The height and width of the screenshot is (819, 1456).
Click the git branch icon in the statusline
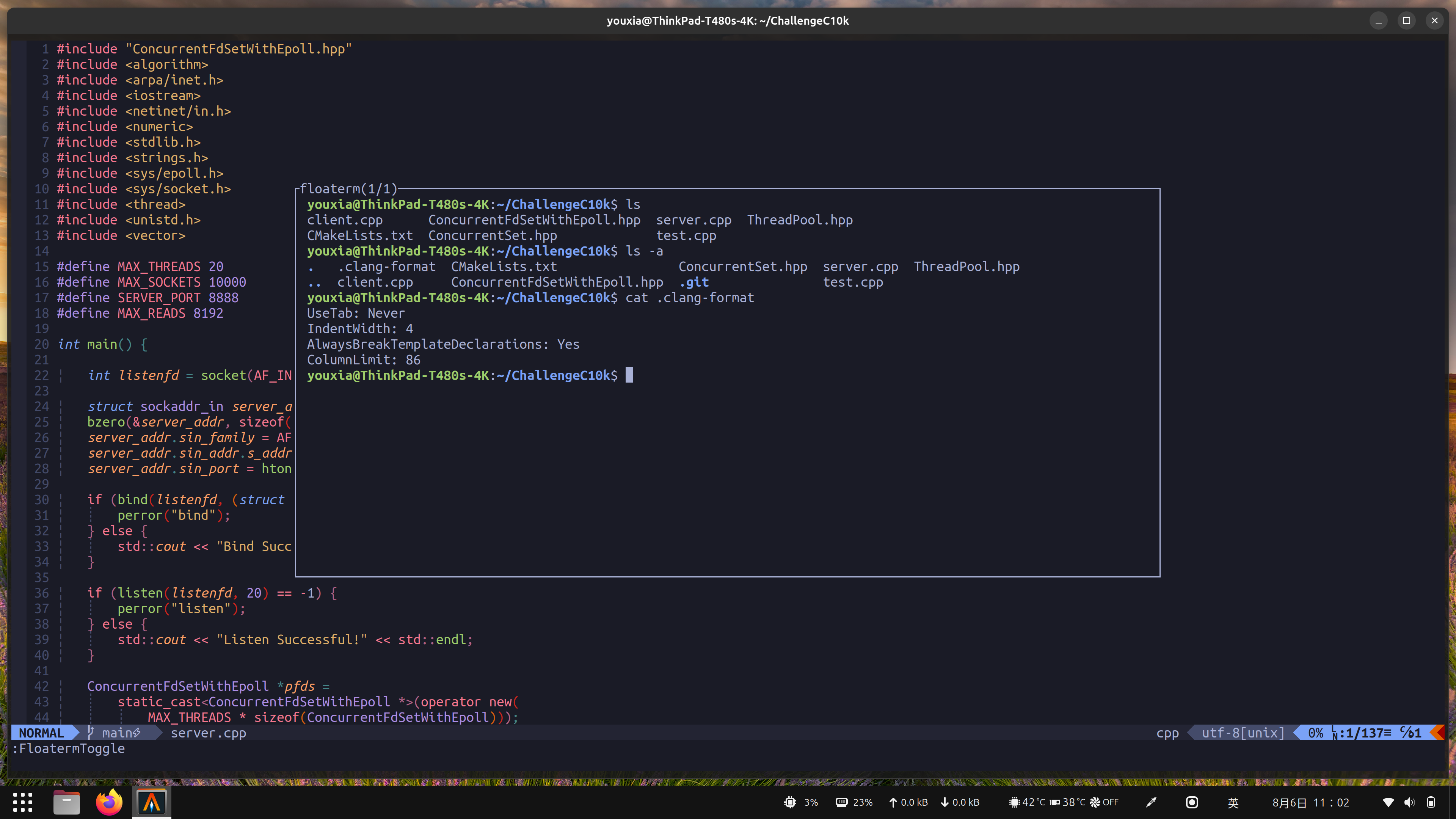pos(91,733)
